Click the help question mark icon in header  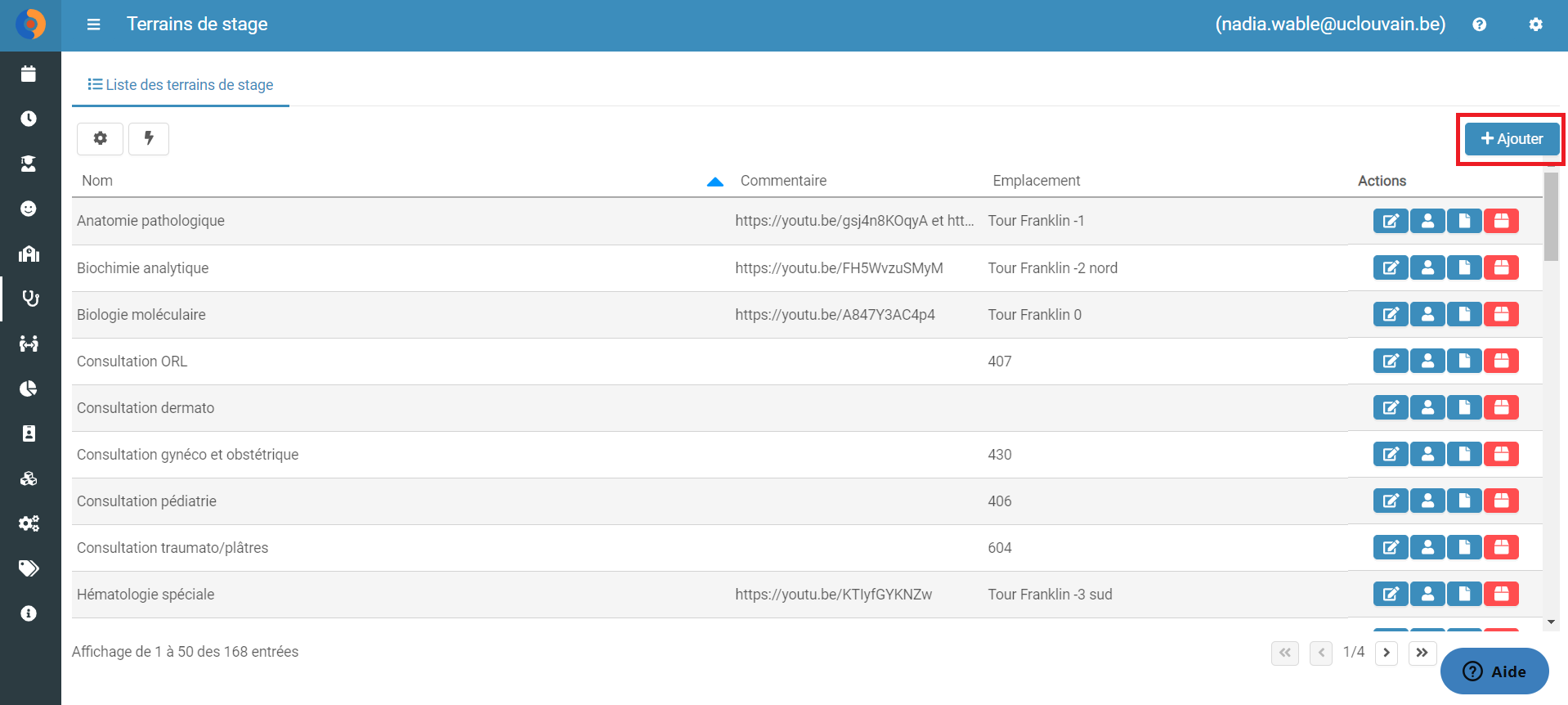click(1479, 25)
